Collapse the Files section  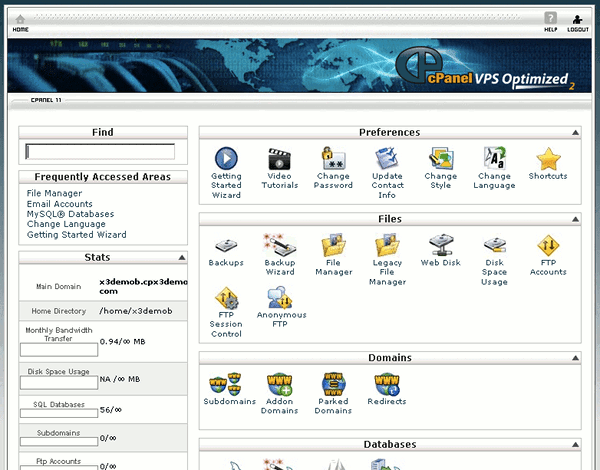[575, 219]
